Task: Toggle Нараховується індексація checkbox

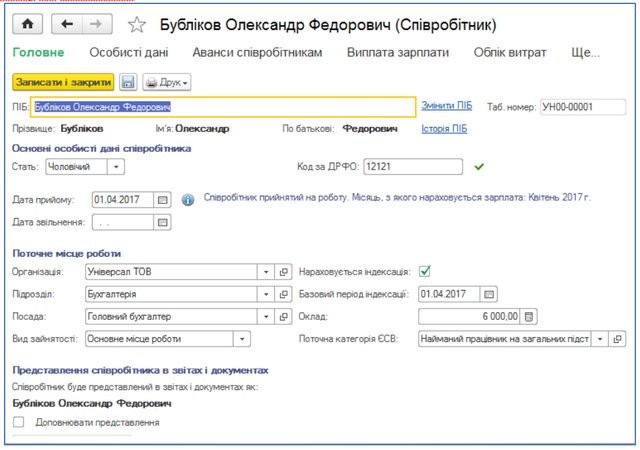Action: (425, 270)
